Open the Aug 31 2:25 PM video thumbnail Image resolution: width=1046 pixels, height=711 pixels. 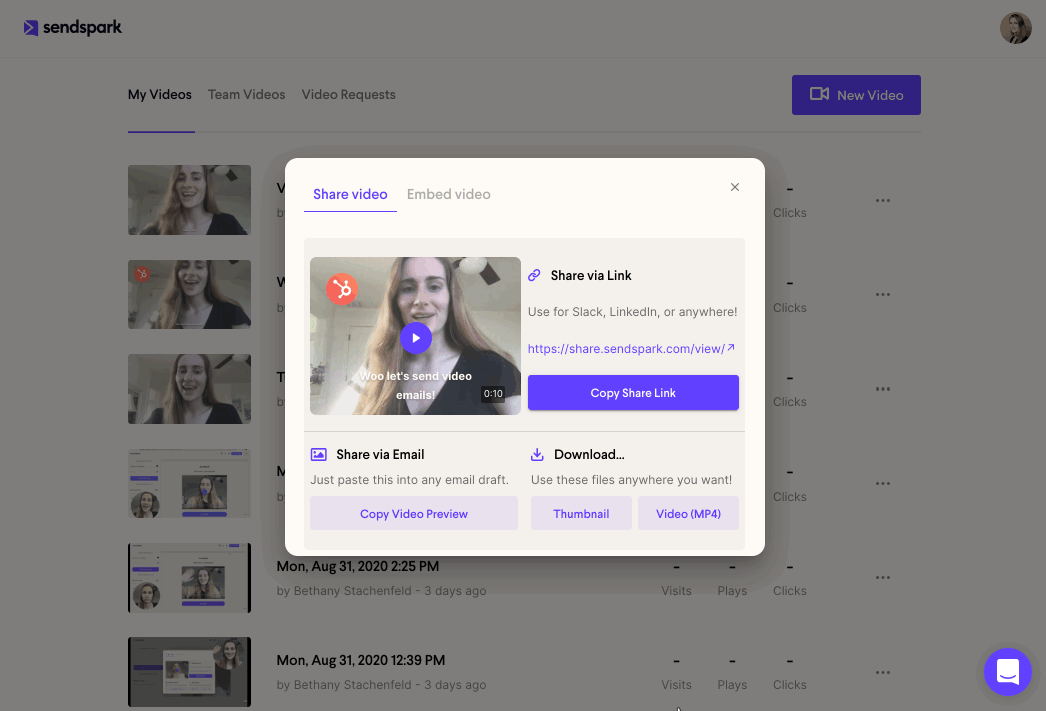189,578
